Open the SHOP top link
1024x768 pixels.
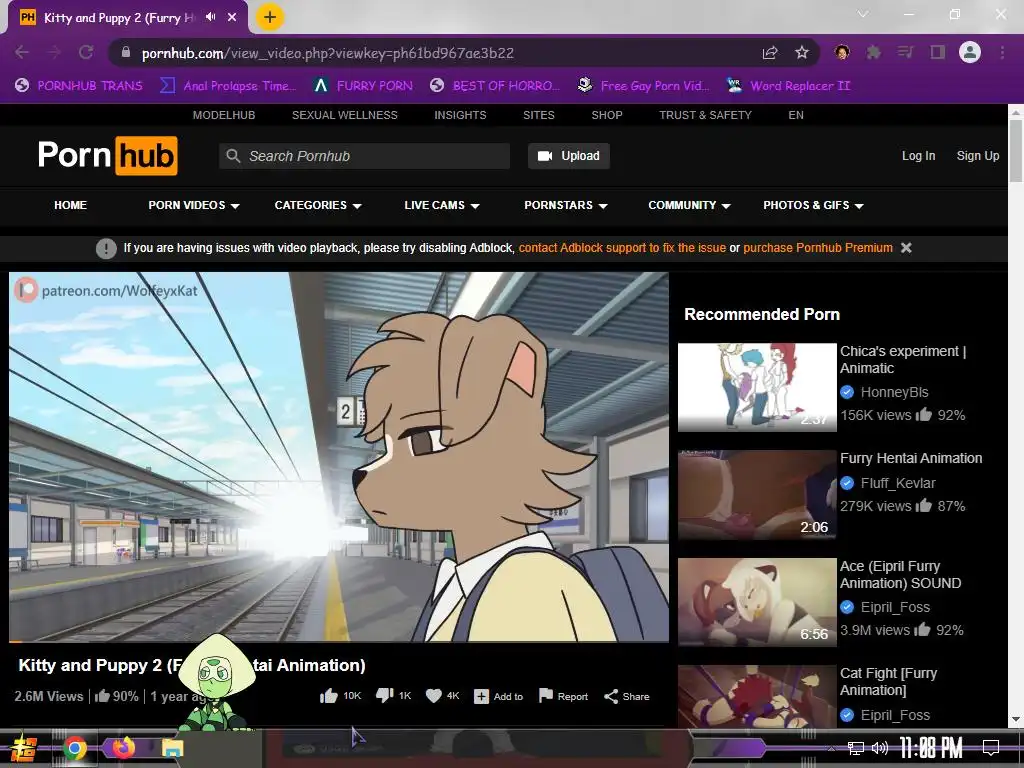click(607, 115)
